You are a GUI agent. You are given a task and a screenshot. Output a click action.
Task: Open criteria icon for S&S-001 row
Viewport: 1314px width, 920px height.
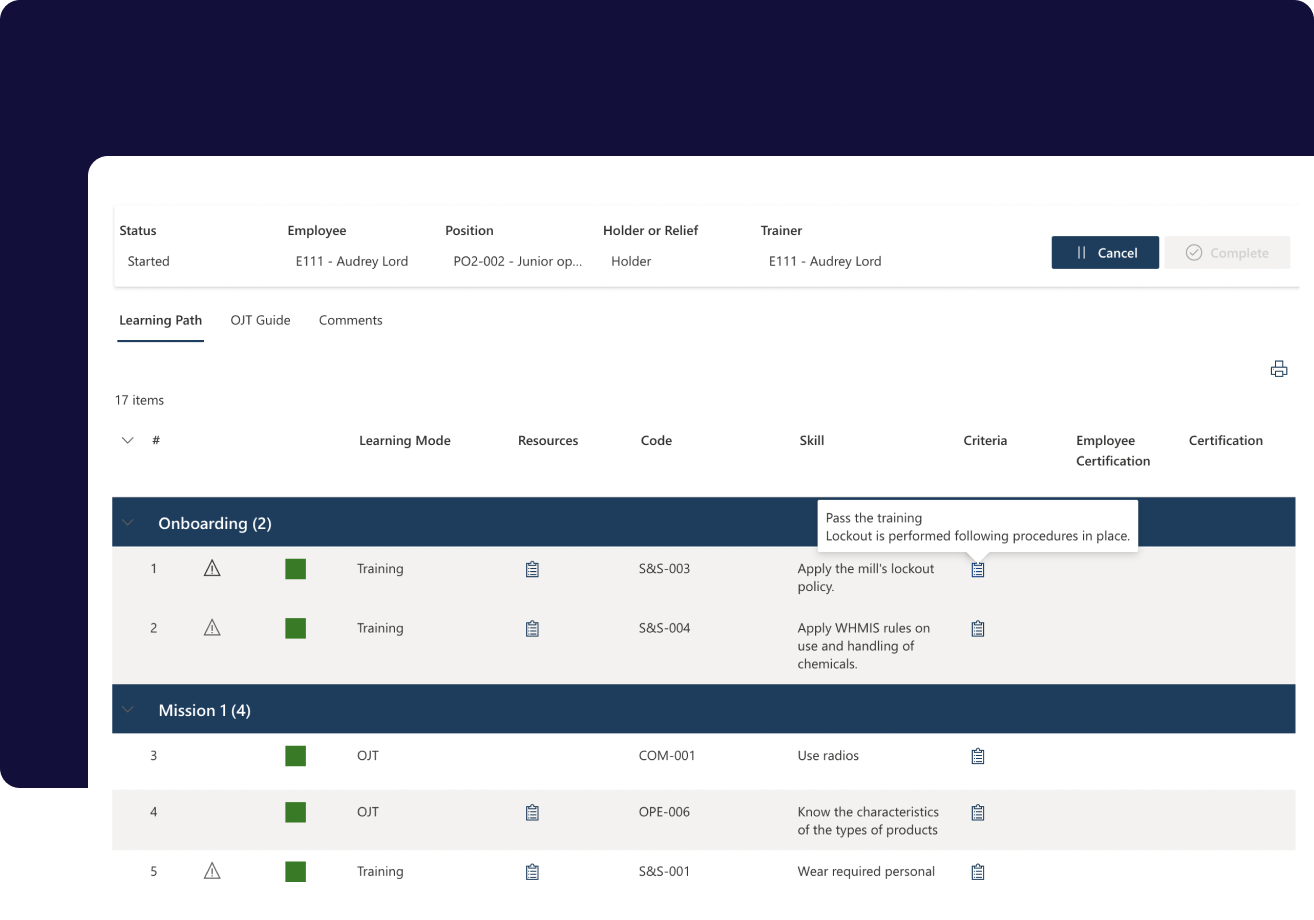978,872
